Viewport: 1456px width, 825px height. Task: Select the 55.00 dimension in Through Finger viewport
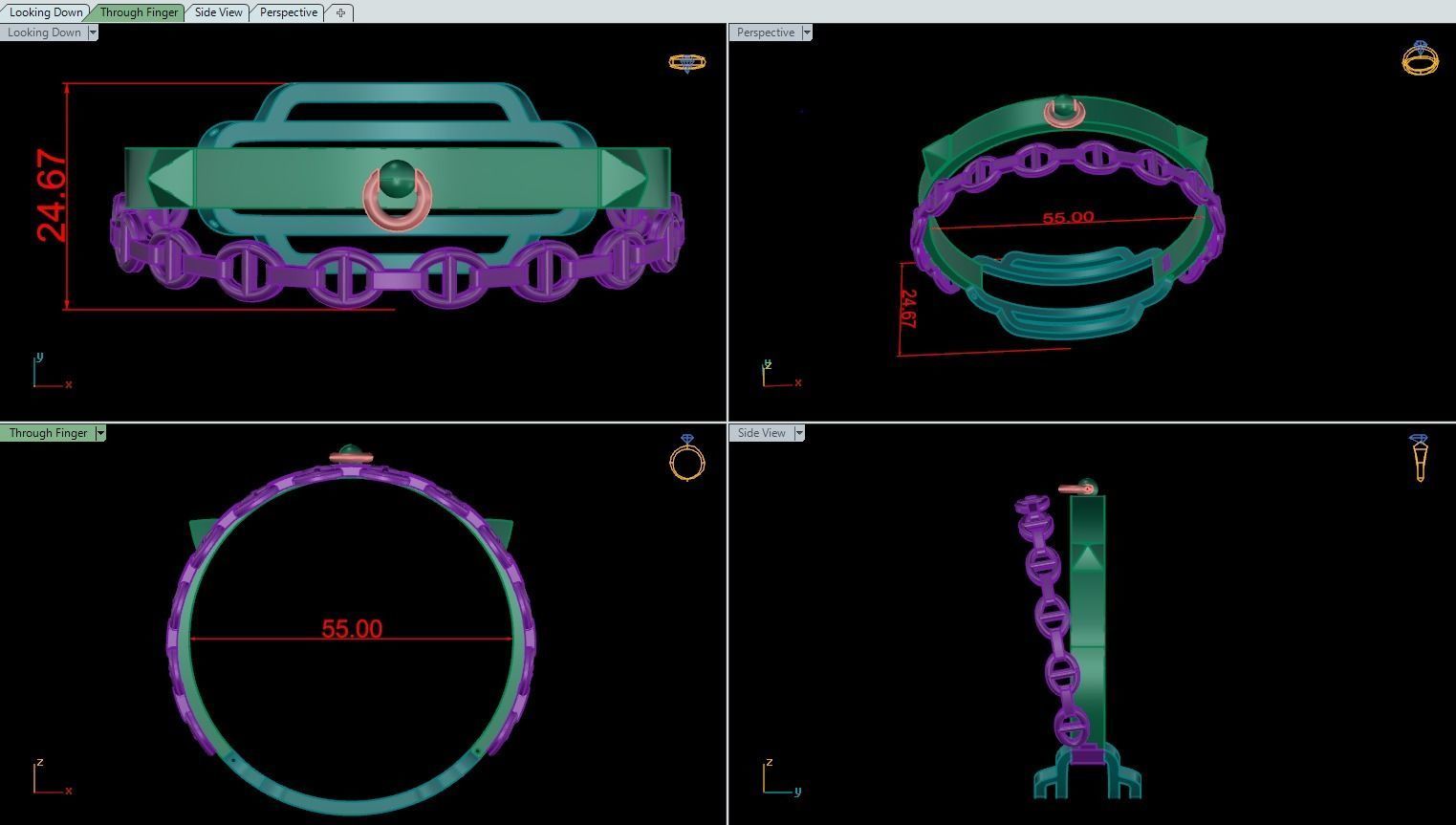coord(352,628)
